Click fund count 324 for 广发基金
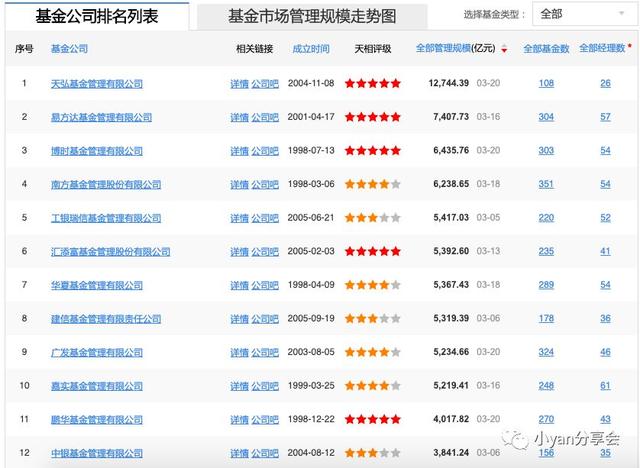Viewport: 640px width, 468px height. pos(546,352)
